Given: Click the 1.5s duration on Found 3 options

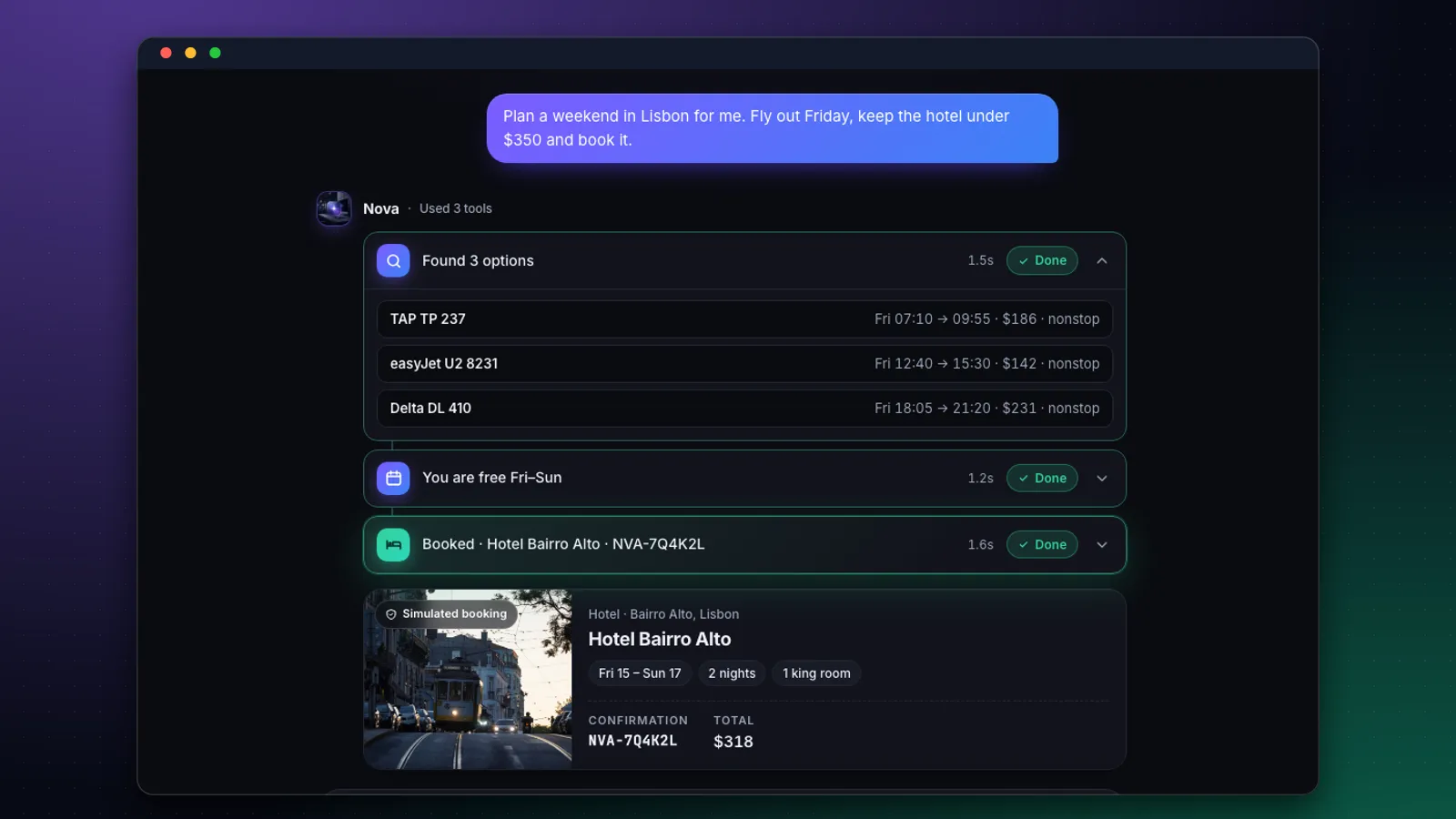Looking at the screenshot, I should click(981, 260).
